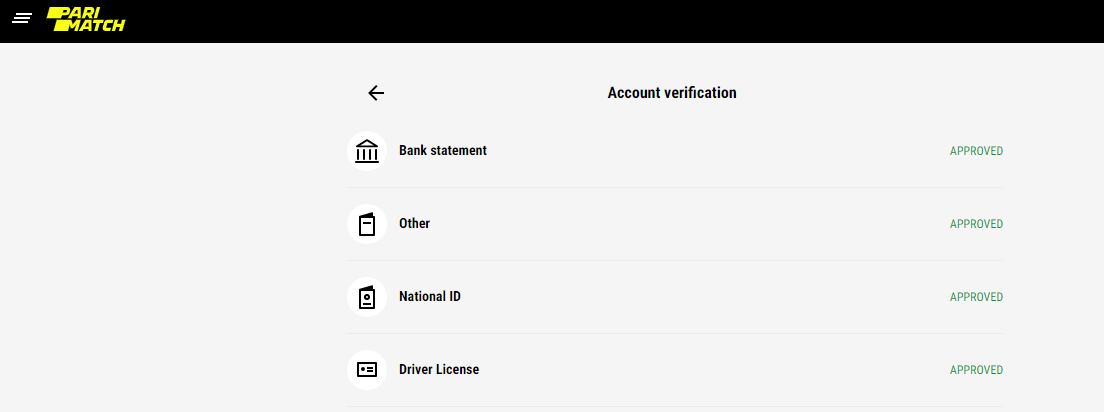Screen dimensions: 1104x412
Task: Click the bank building icon
Action: (x=367, y=151)
